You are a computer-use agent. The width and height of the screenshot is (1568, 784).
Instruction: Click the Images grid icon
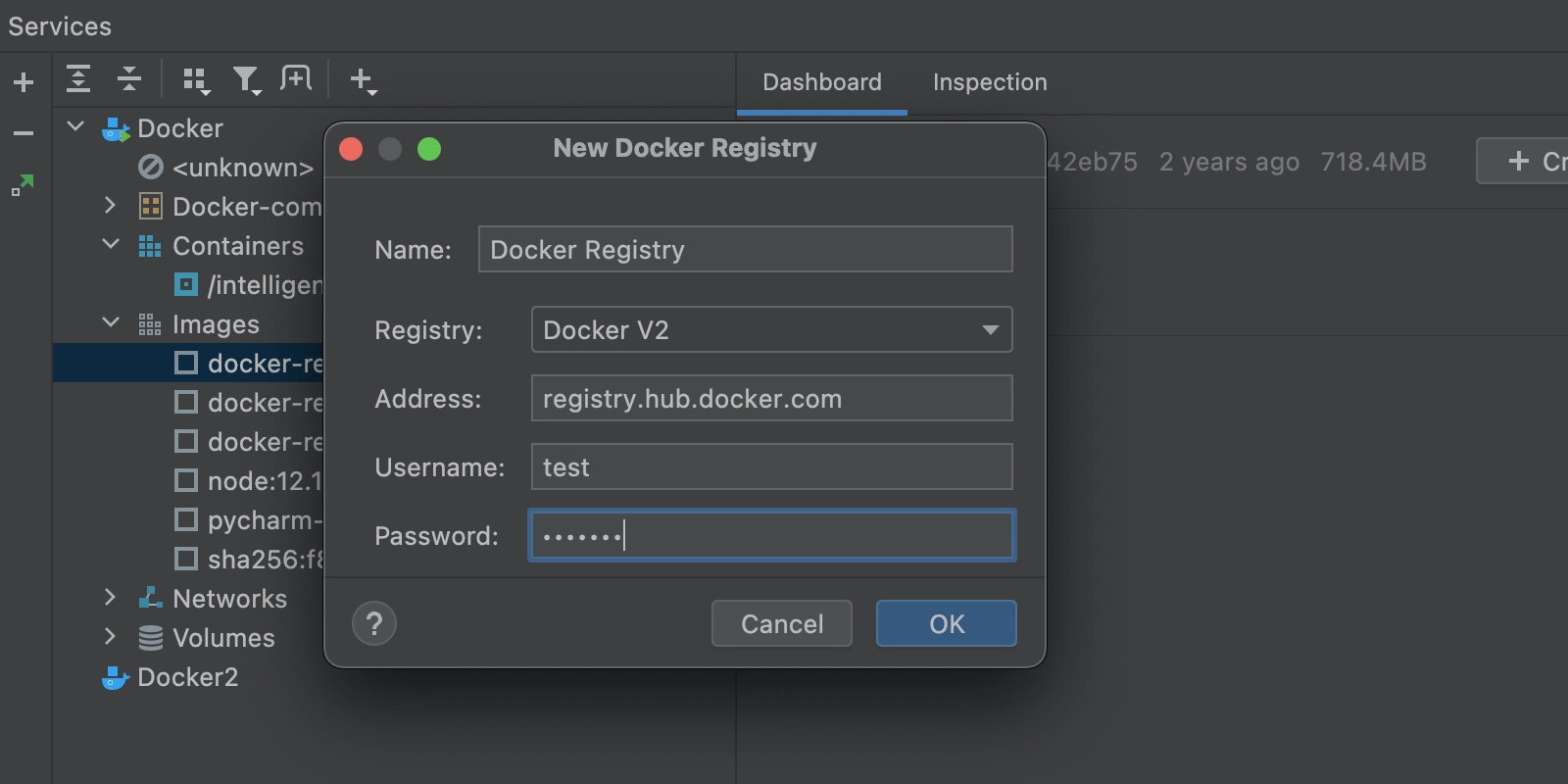click(x=150, y=324)
